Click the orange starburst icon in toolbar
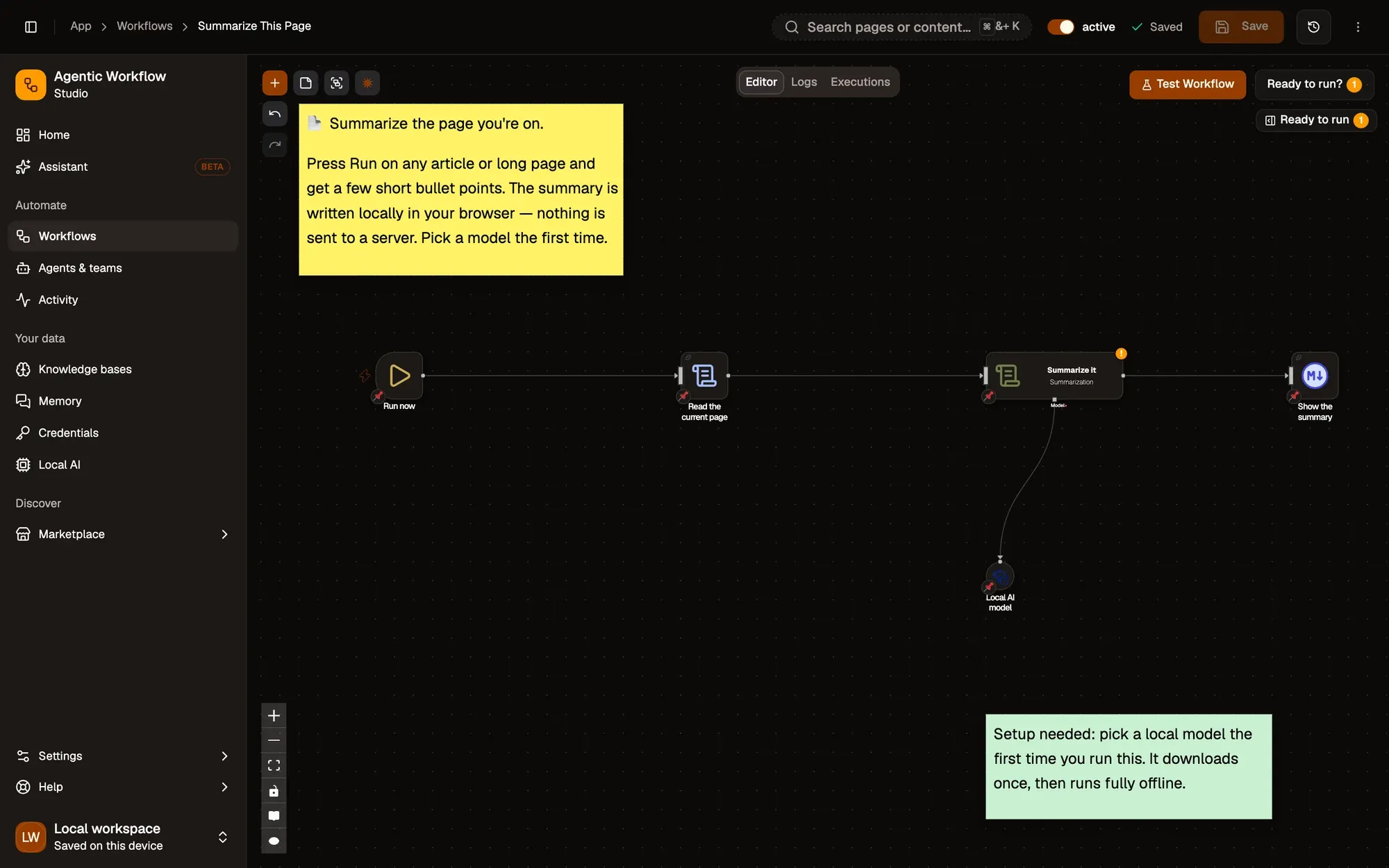This screenshot has width=1389, height=868. [x=367, y=83]
